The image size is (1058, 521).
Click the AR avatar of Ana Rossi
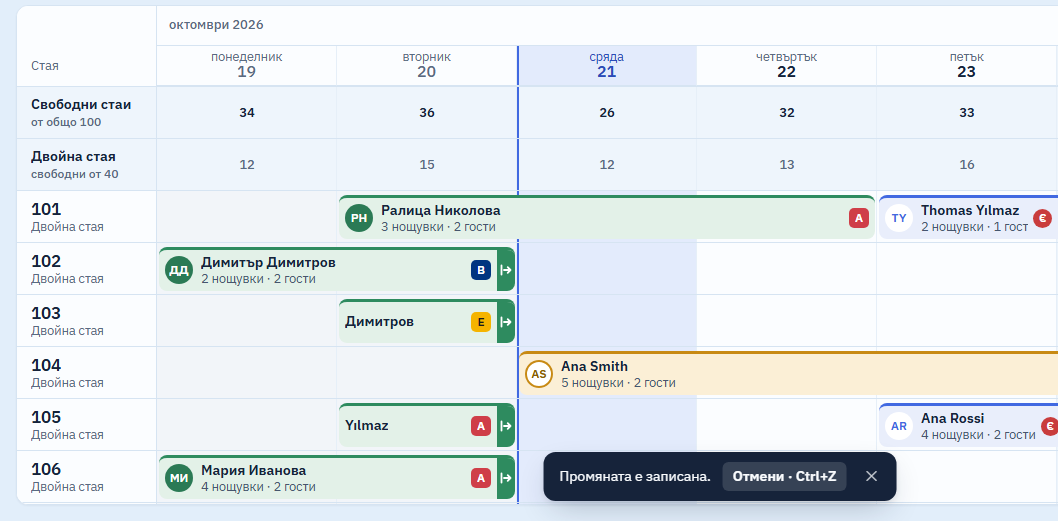tap(899, 426)
